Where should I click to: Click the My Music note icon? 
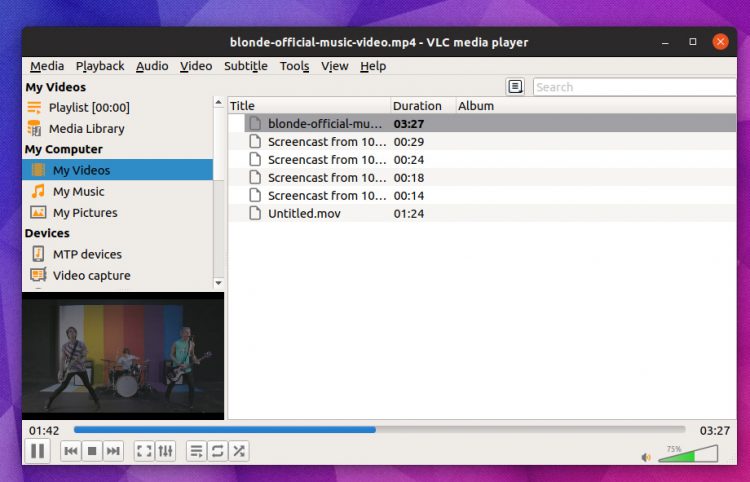click(x=38, y=191)
